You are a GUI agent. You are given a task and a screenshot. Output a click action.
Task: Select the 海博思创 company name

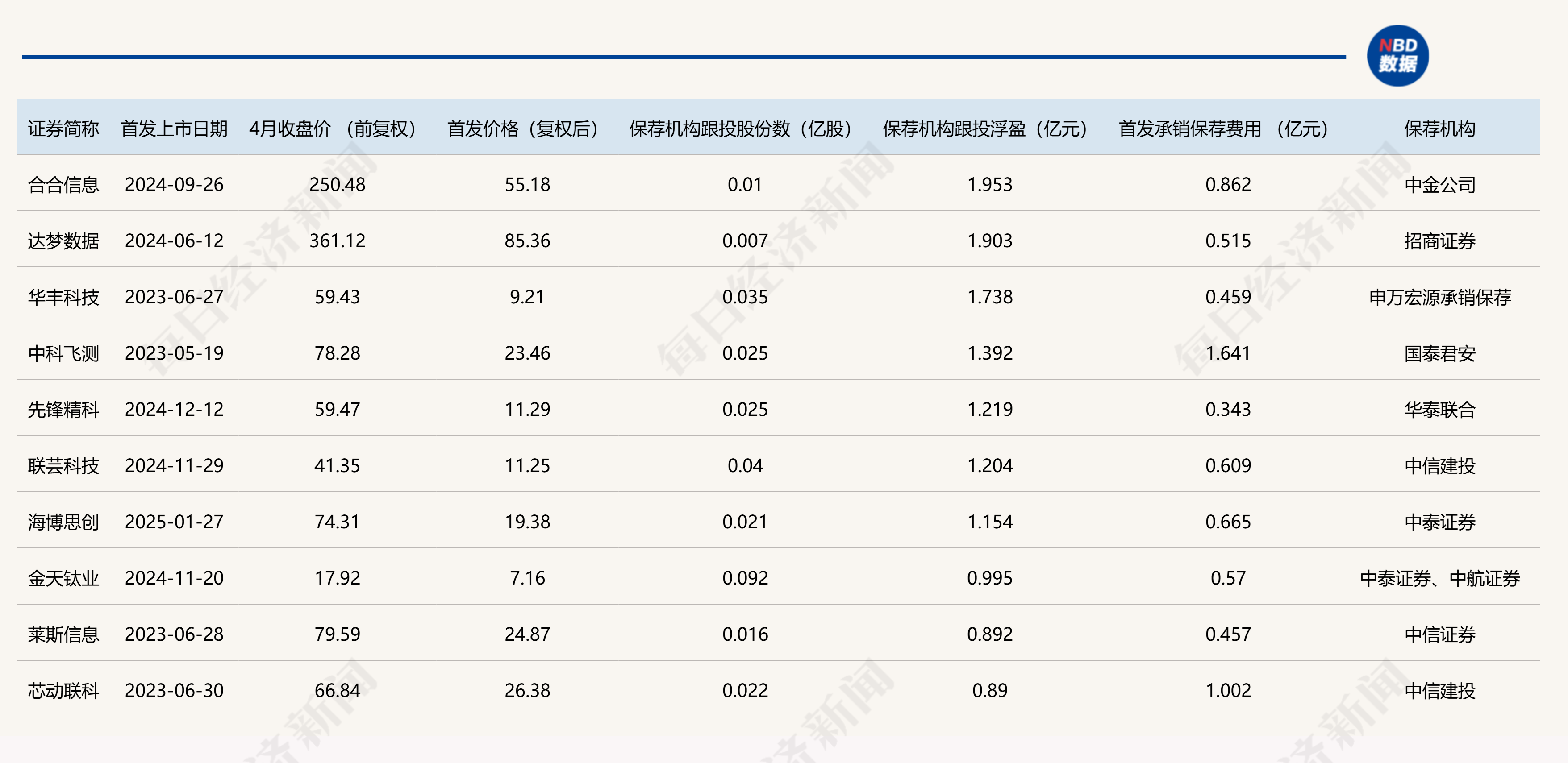coord(64,522)
